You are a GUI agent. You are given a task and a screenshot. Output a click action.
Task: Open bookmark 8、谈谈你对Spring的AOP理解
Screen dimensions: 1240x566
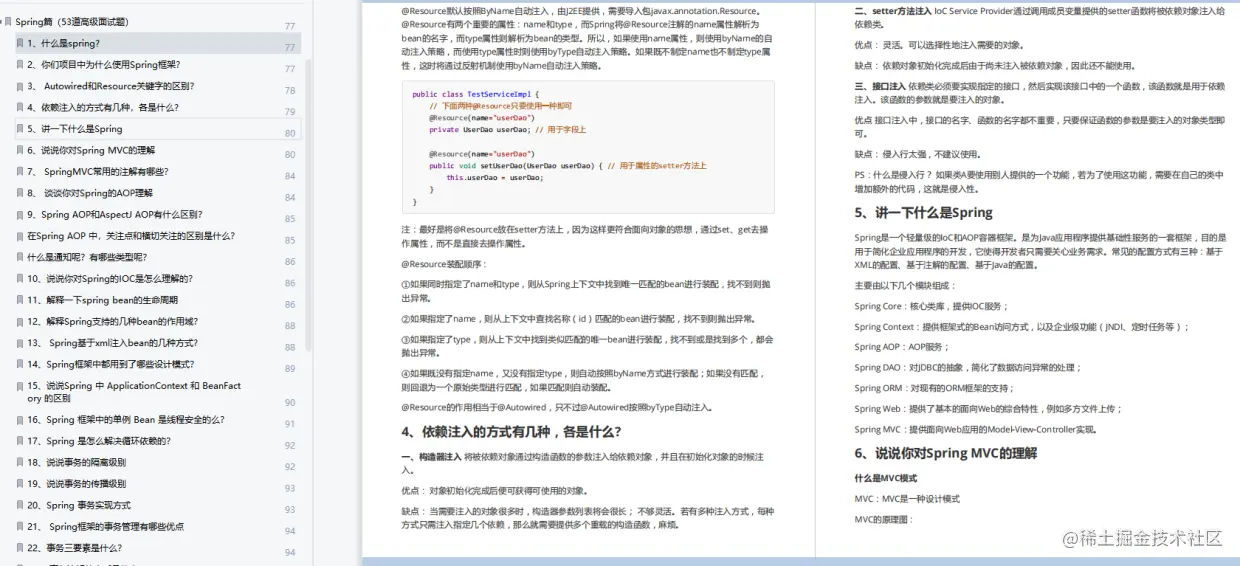coord(90,193)
